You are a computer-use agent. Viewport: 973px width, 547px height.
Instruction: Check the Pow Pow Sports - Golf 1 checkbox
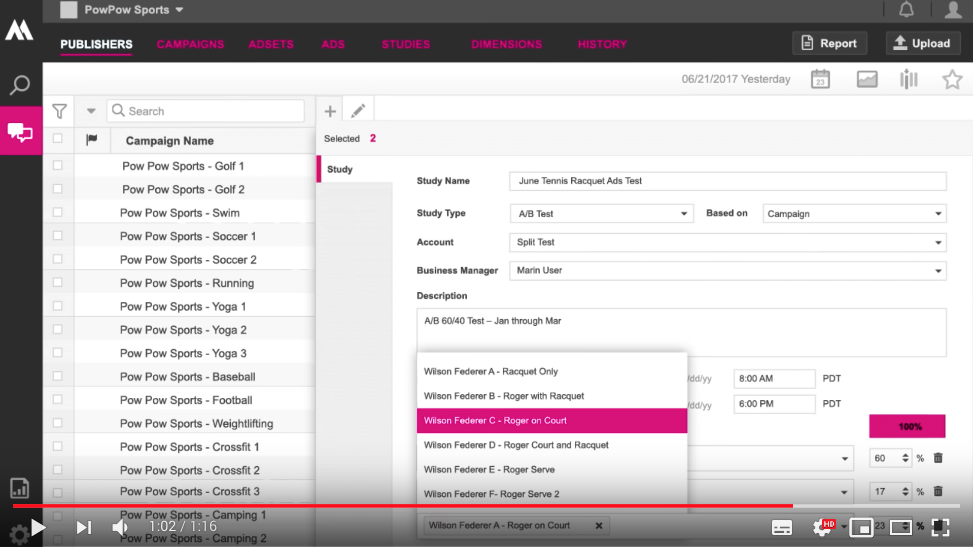click(58, 165)
